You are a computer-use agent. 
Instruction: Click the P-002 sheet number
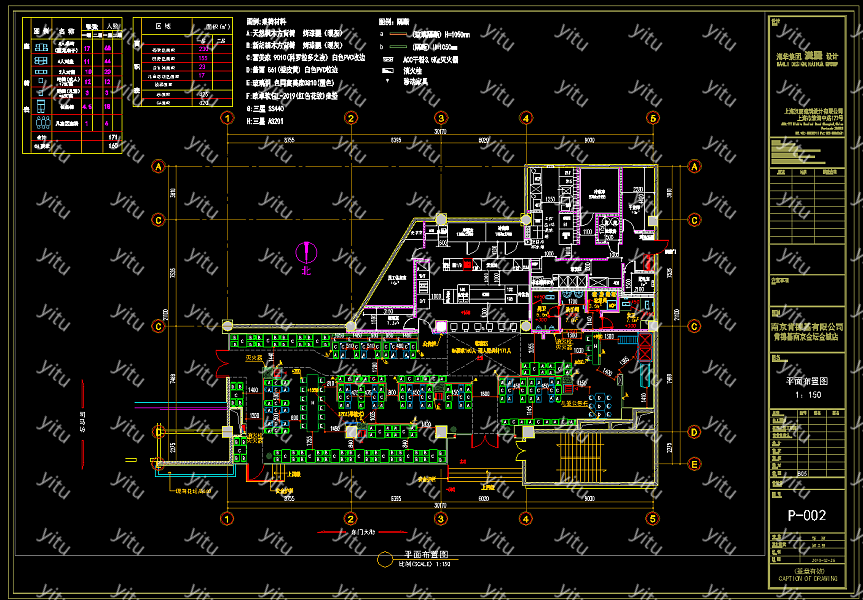pos(807,516)
